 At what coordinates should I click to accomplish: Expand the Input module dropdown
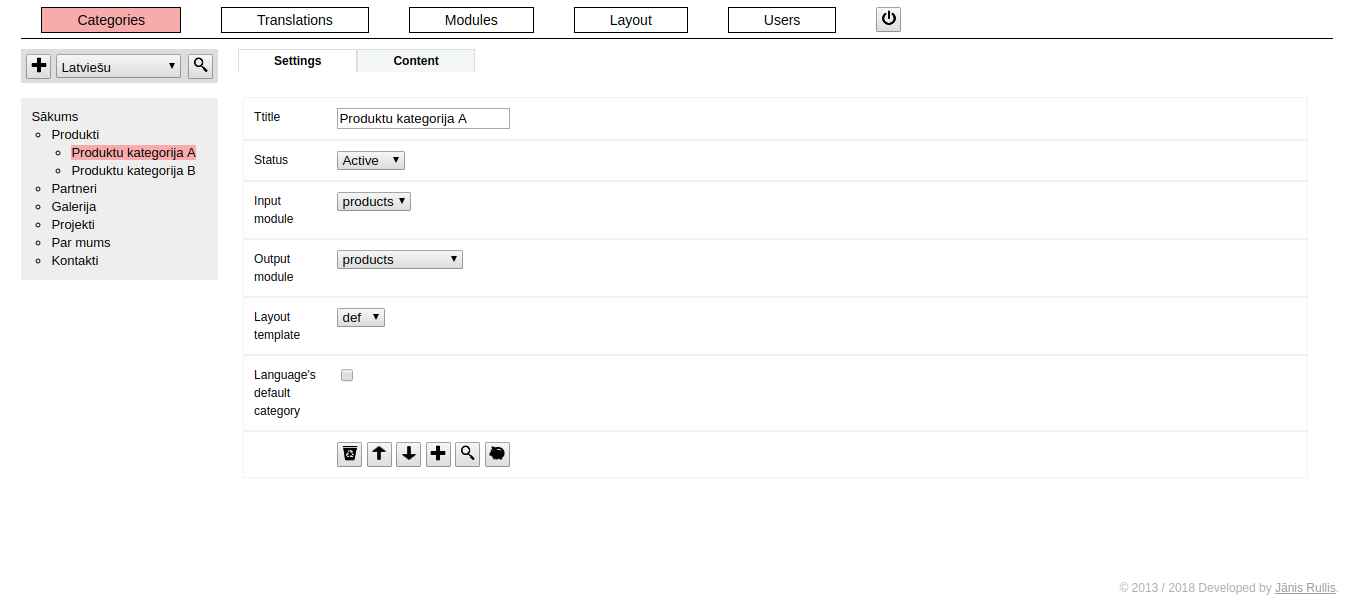click(374, 201)
